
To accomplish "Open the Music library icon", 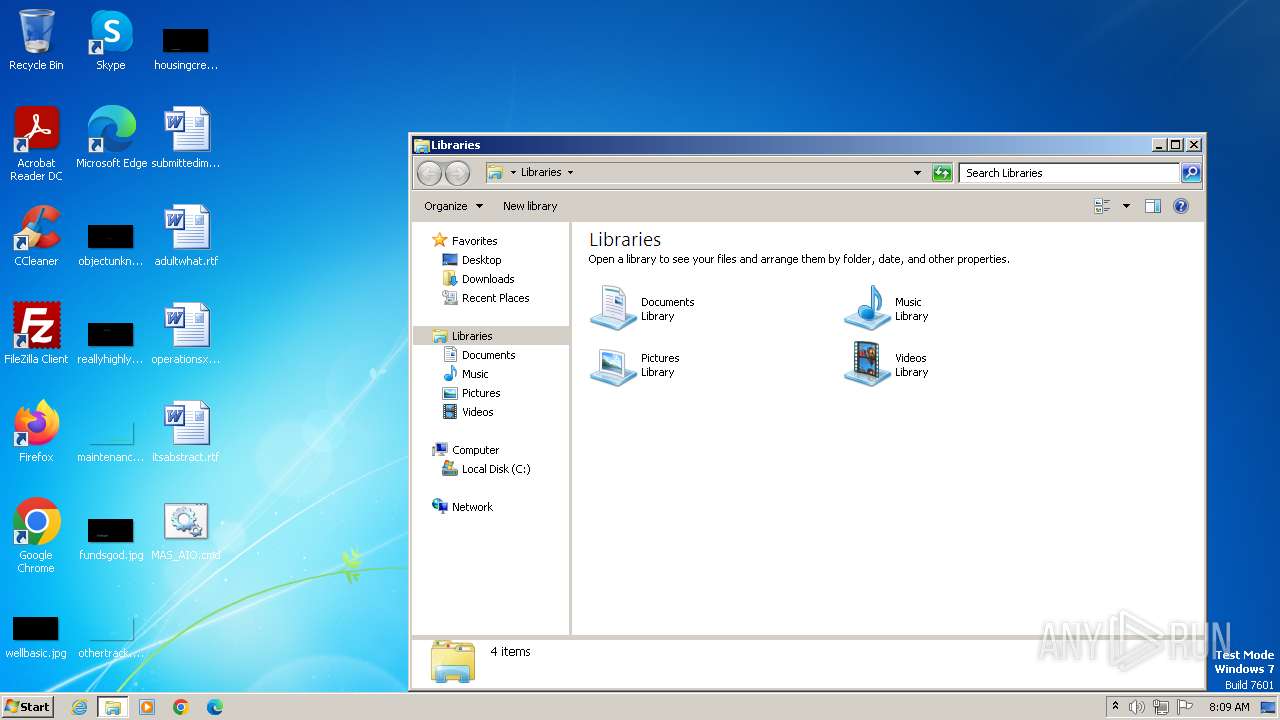I will point(867,308).
